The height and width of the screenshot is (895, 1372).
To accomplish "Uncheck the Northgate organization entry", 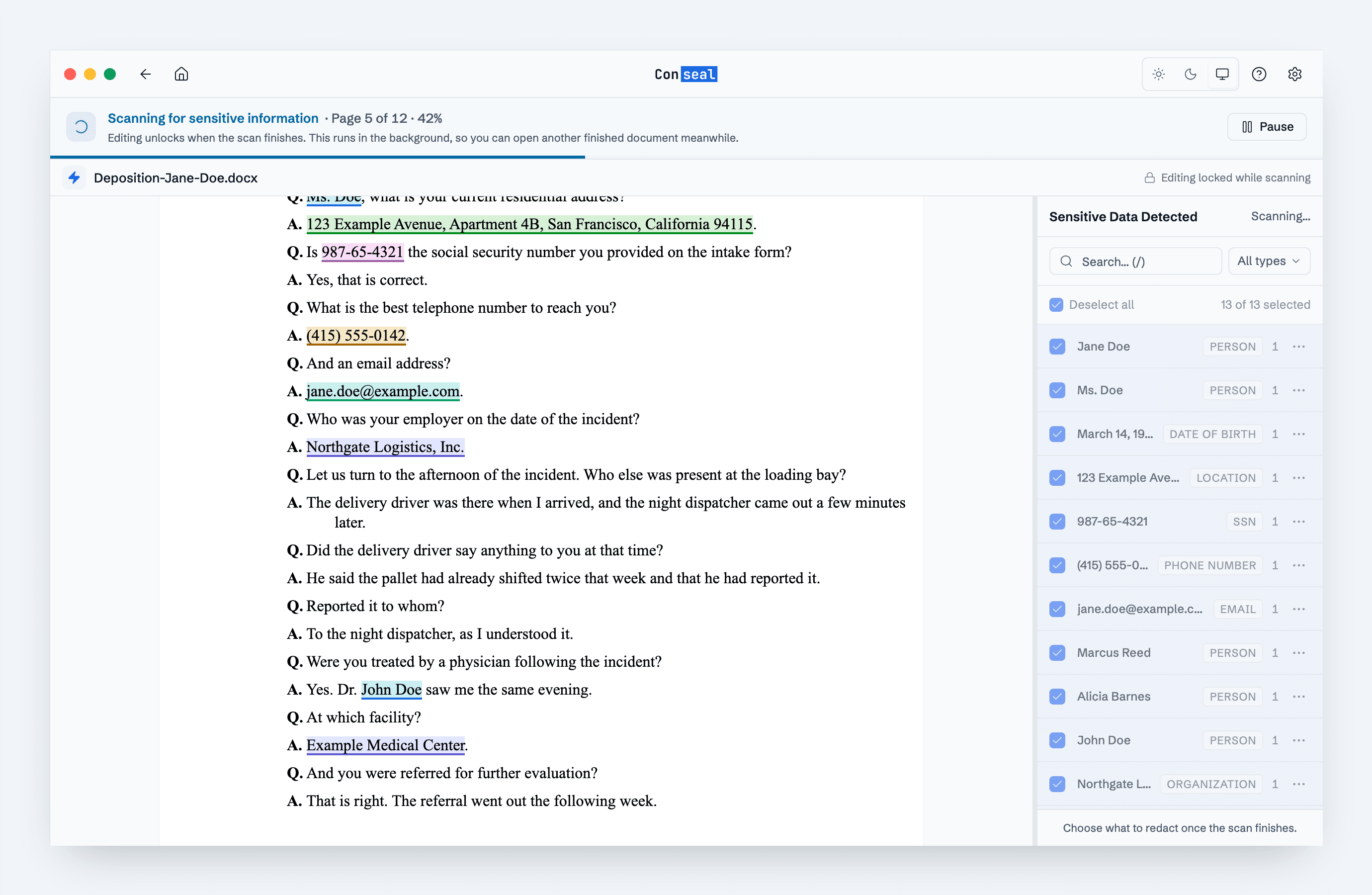I will tap(1057, 784).
